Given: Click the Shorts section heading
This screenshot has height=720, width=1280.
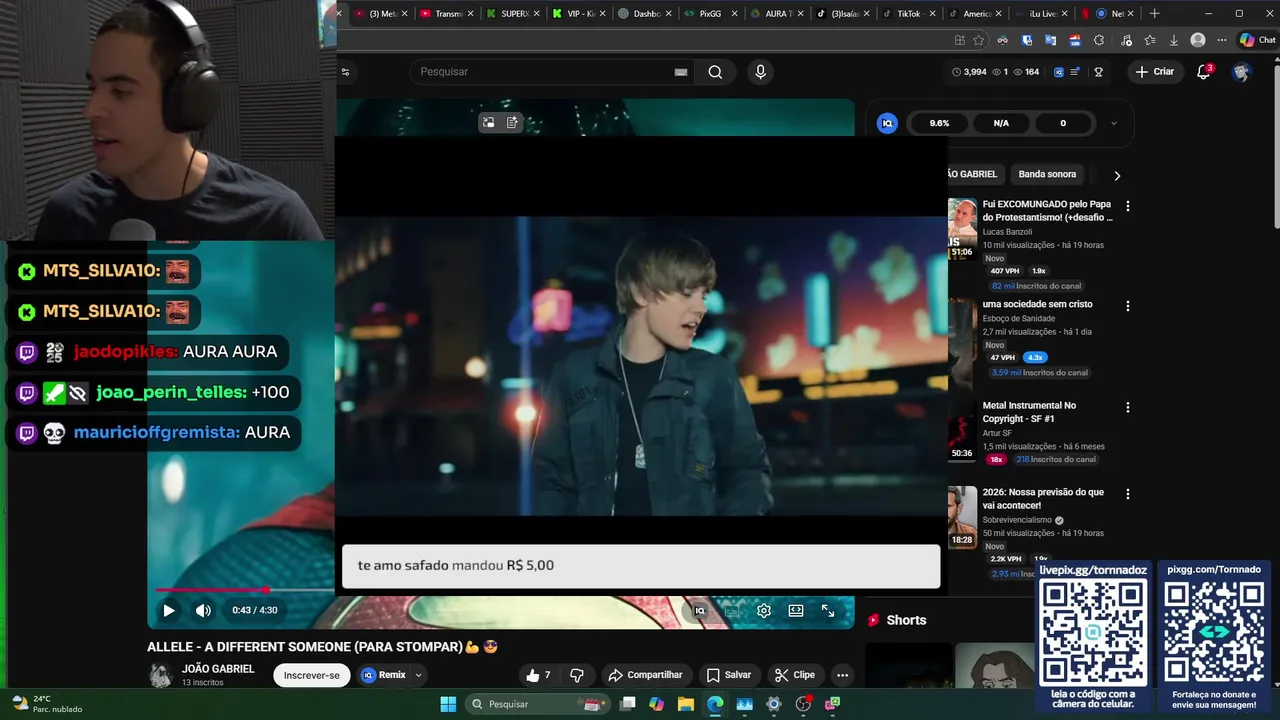Looking at the screenshot, I should (x=906, y=620).
